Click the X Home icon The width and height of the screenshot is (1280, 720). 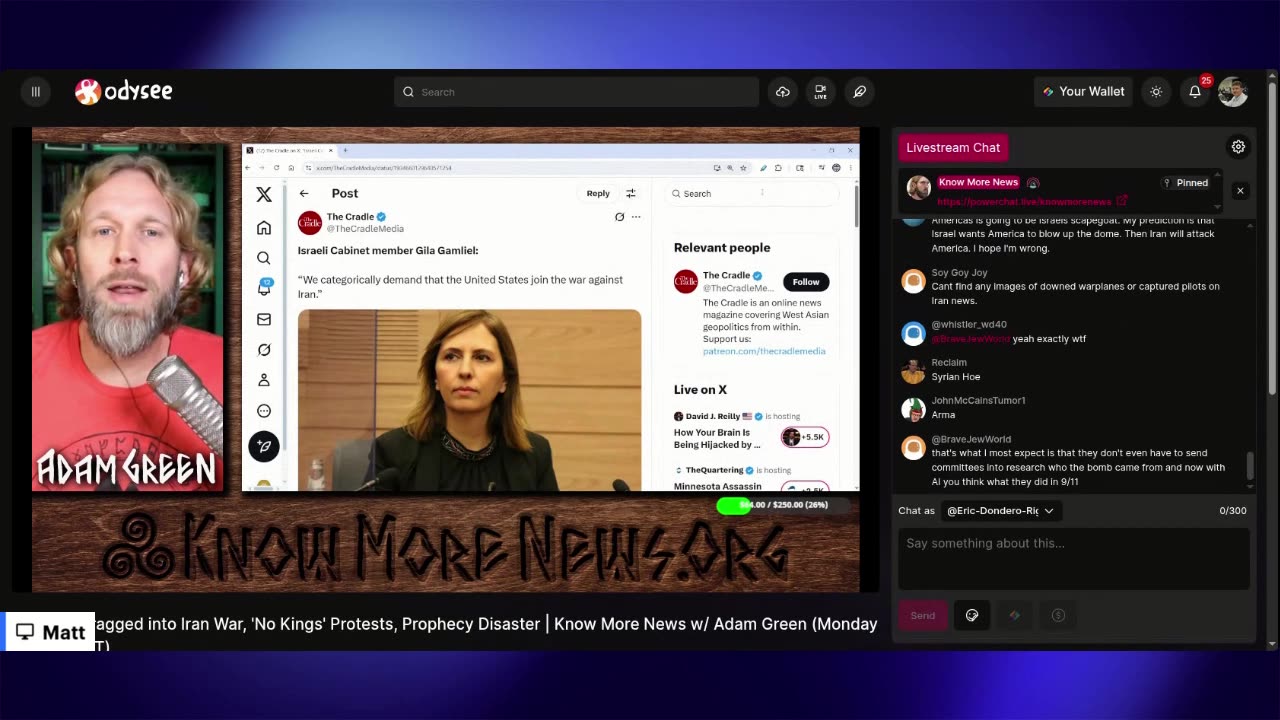(x=264, y=228)
